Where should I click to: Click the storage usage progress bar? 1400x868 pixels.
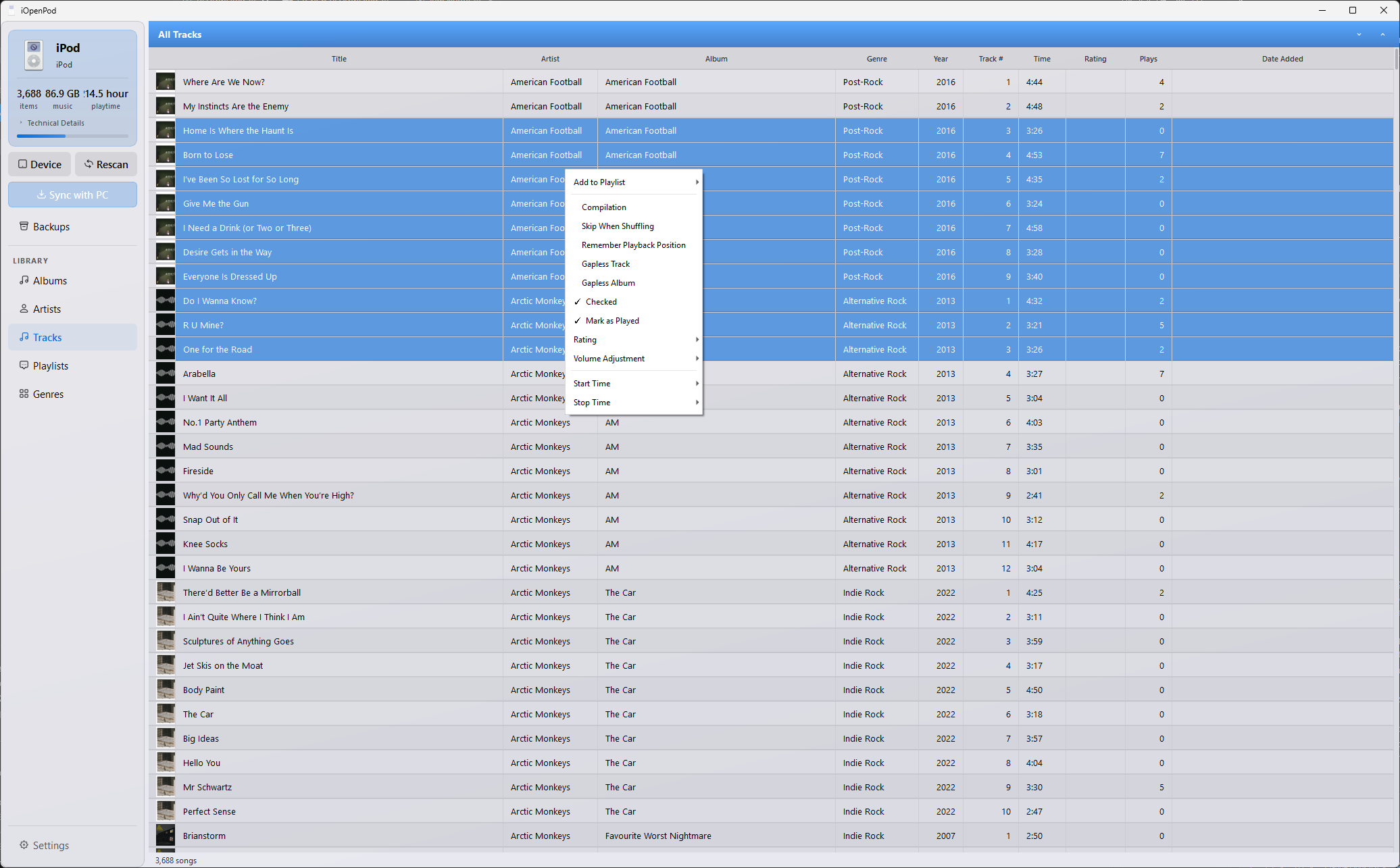pos(72,136)
